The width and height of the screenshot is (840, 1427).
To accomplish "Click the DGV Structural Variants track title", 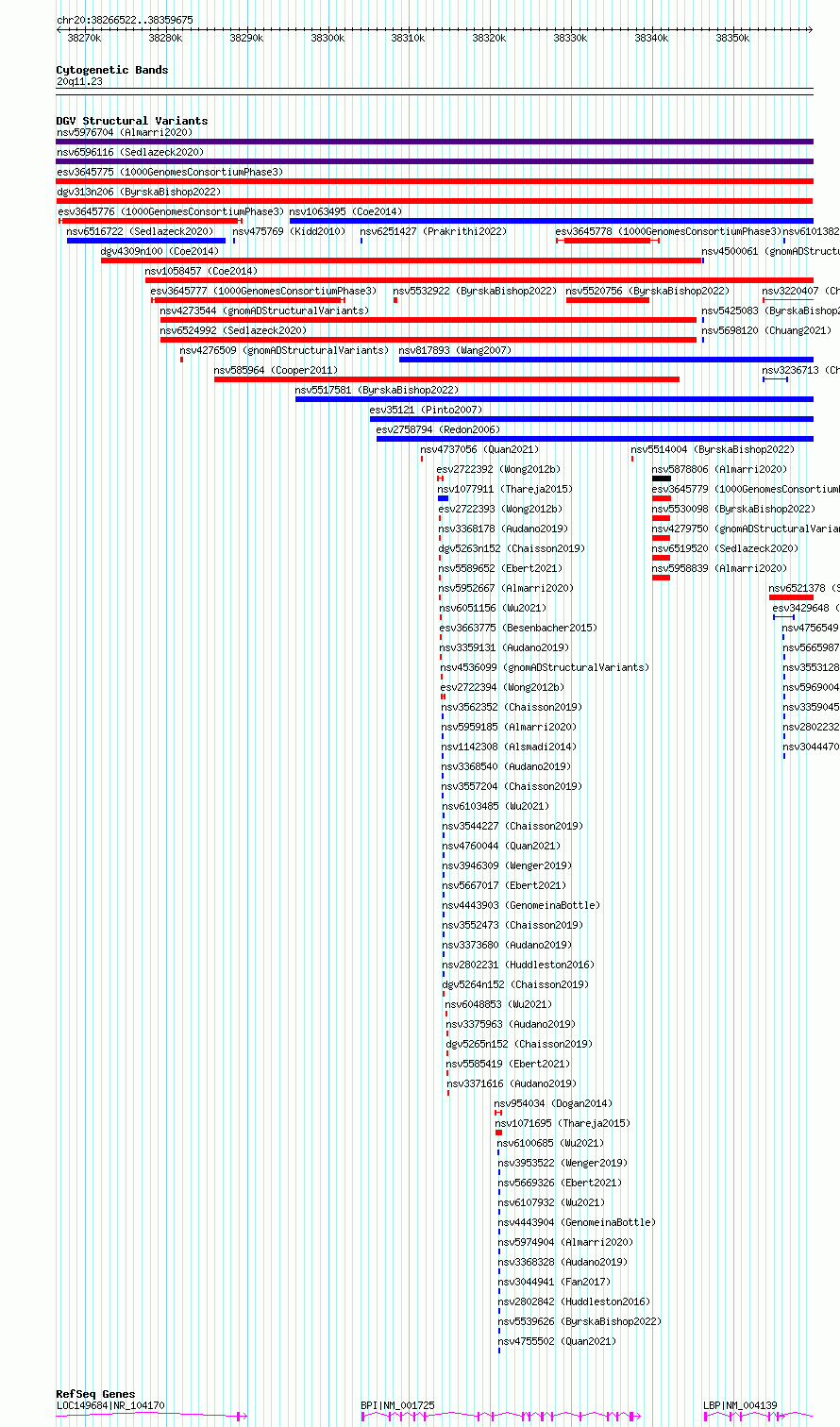I will [132, 121].
